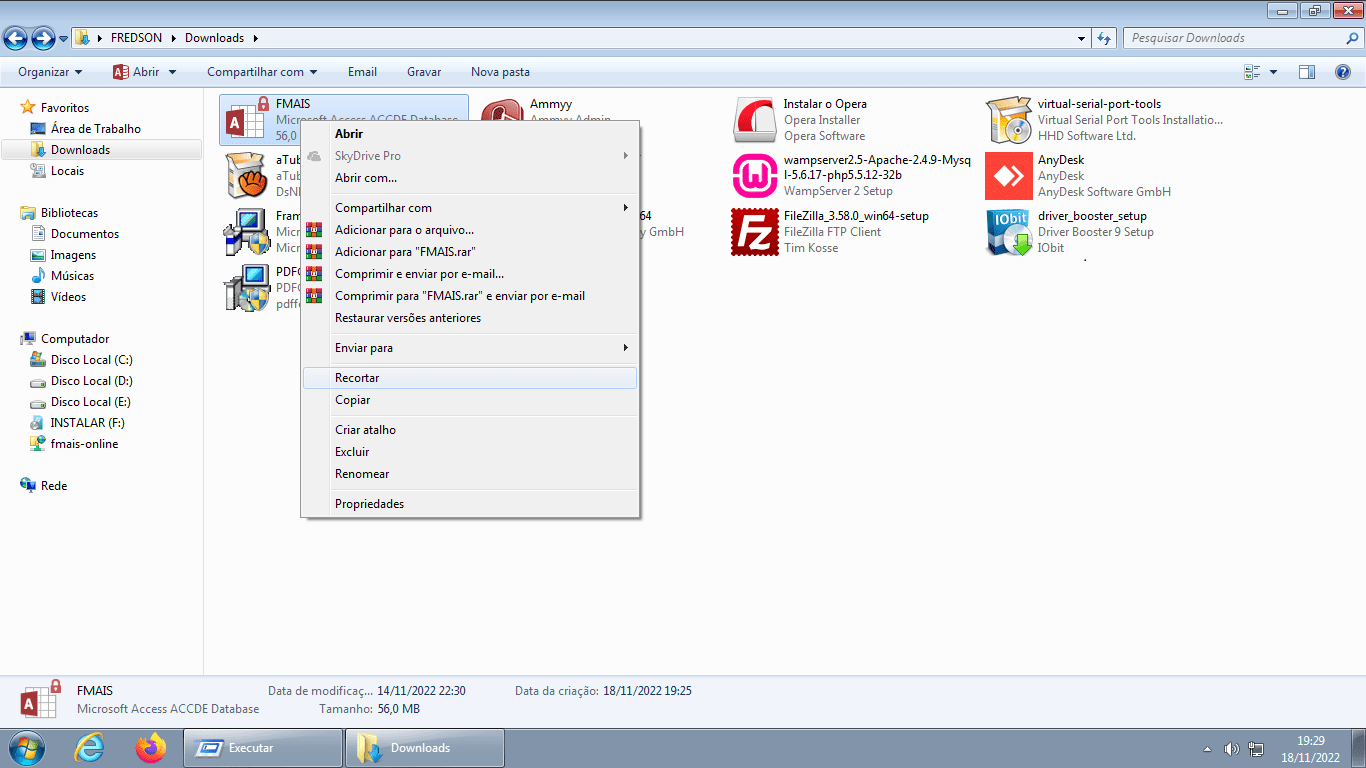Choose Renomear in the context menu

[x=470, y=474]
